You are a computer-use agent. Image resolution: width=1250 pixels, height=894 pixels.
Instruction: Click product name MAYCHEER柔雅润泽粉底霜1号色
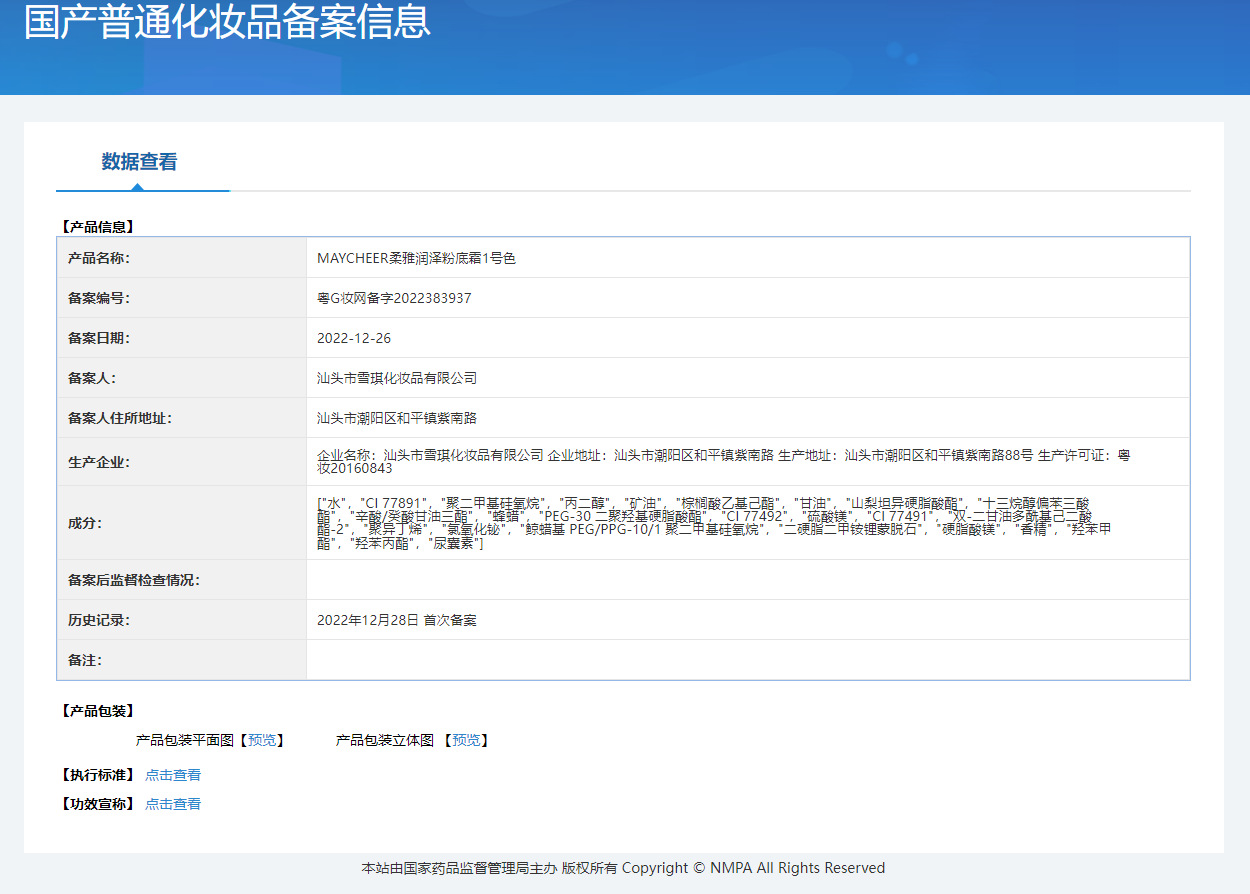pos(416,258)
